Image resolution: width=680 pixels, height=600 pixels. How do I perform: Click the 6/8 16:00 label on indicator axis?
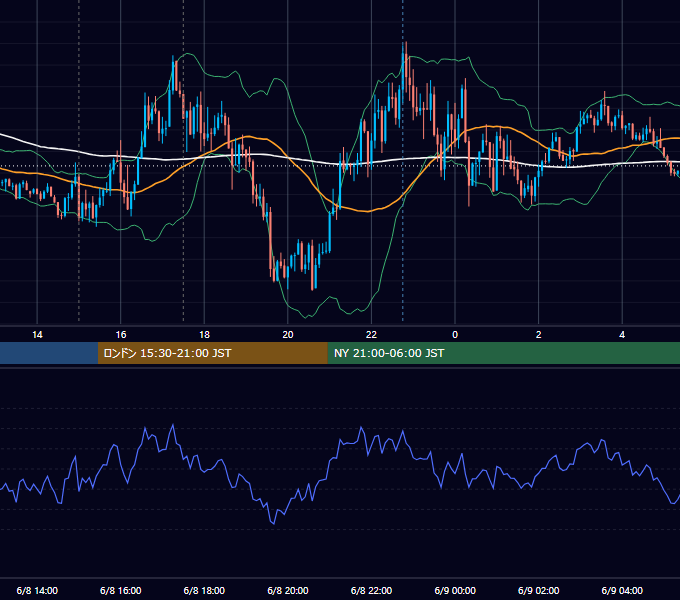point(121,590)
